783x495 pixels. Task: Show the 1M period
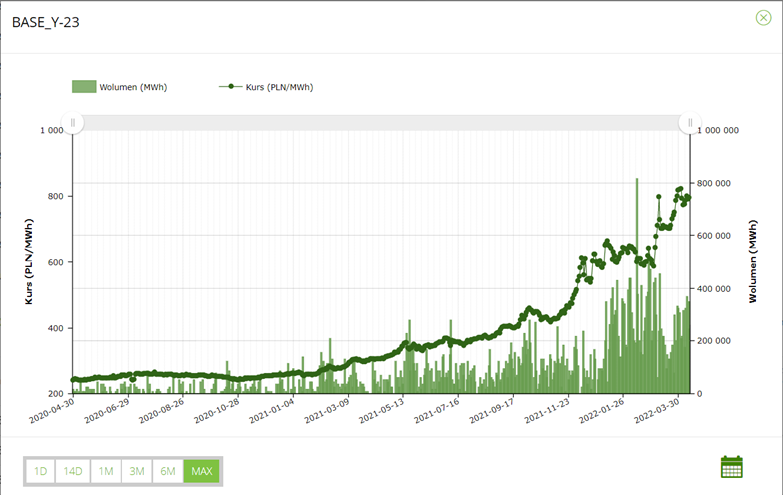point(106,471)
